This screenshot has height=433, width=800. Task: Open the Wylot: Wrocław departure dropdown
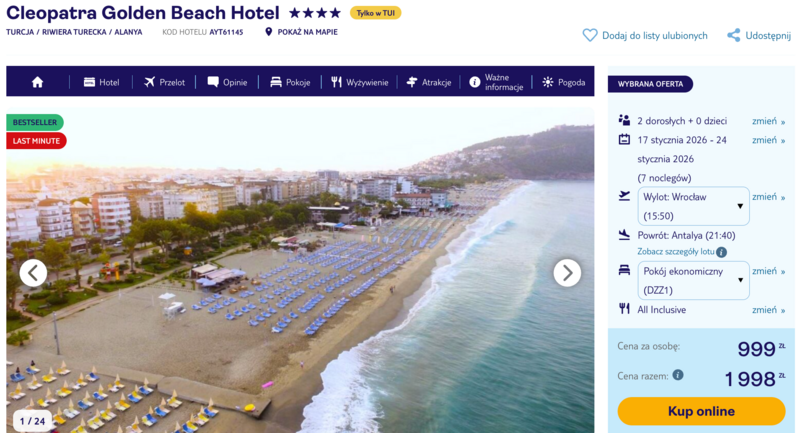[x=693, y=206]
